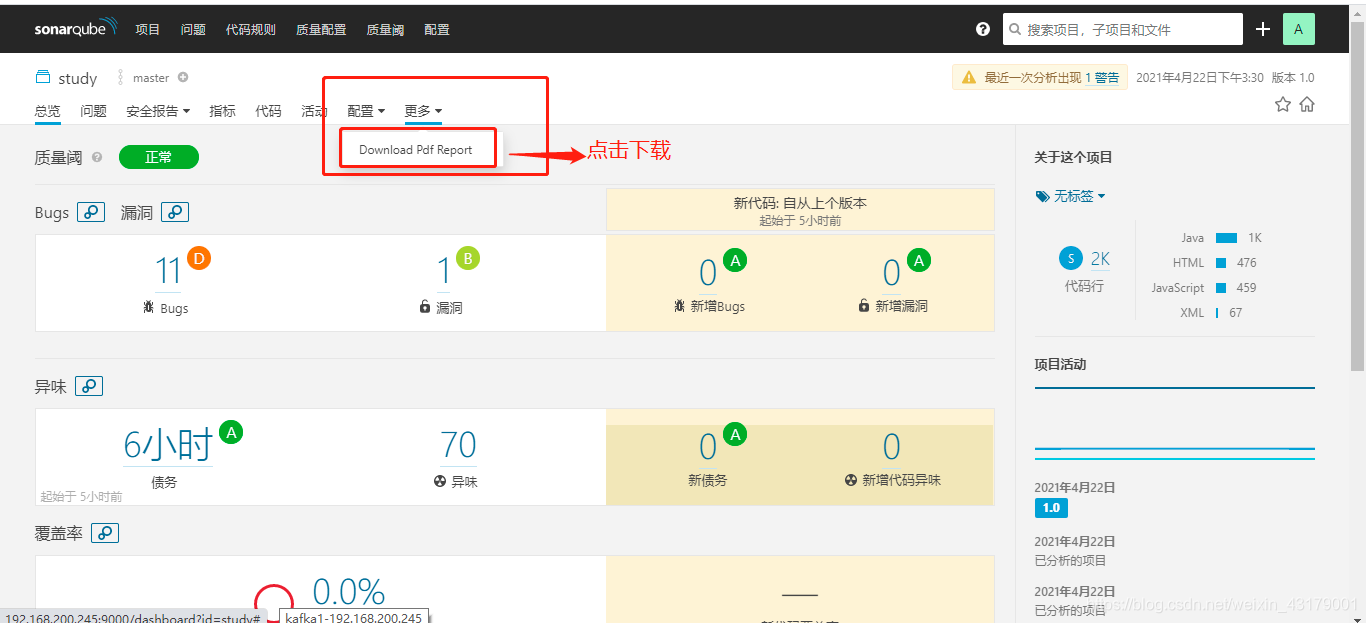Click the Java language bar
Viewport: 1366px width, 623px height.
point(1226,238)
